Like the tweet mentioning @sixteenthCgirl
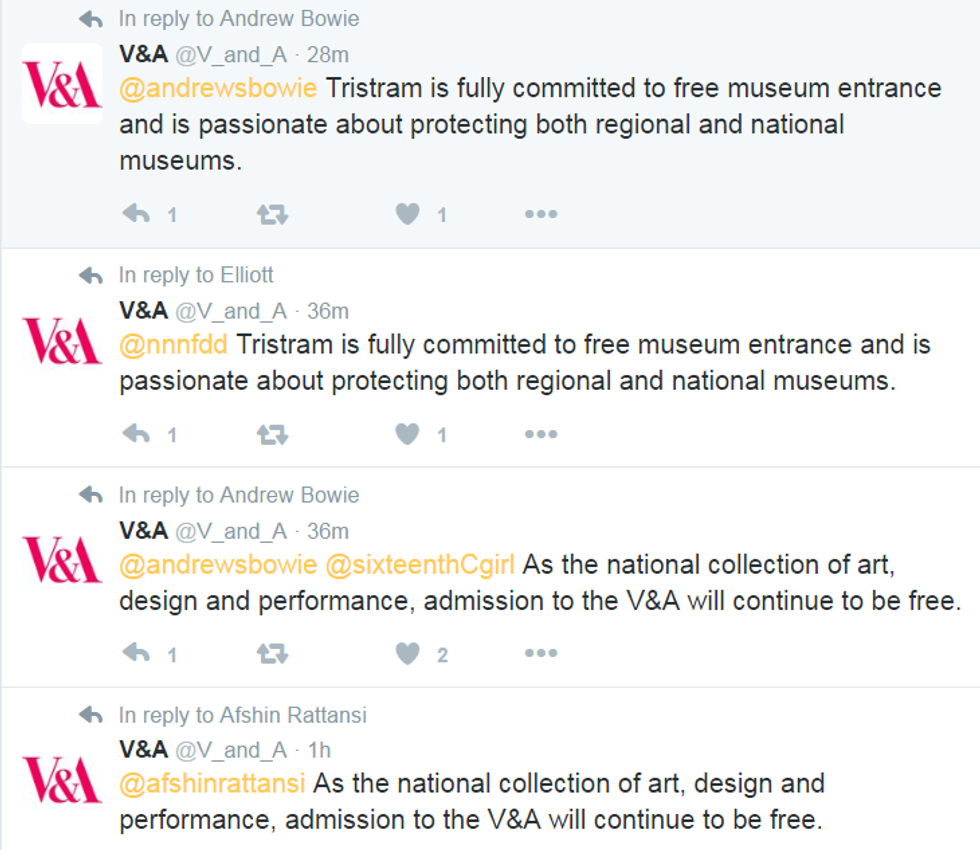Screen dimensions: 980x850 407,654
